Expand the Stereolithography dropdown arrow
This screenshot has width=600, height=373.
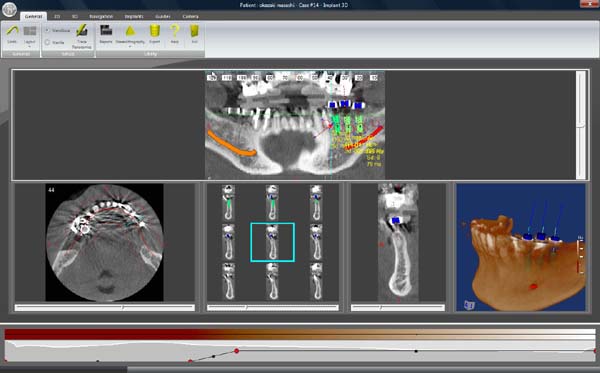click(x=130, y=46)
